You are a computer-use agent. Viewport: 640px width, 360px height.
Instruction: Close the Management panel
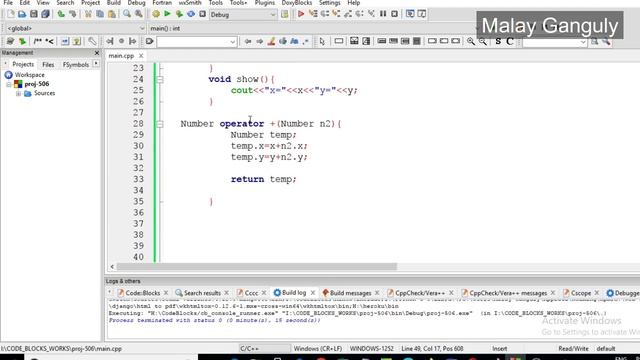point(97,53)
